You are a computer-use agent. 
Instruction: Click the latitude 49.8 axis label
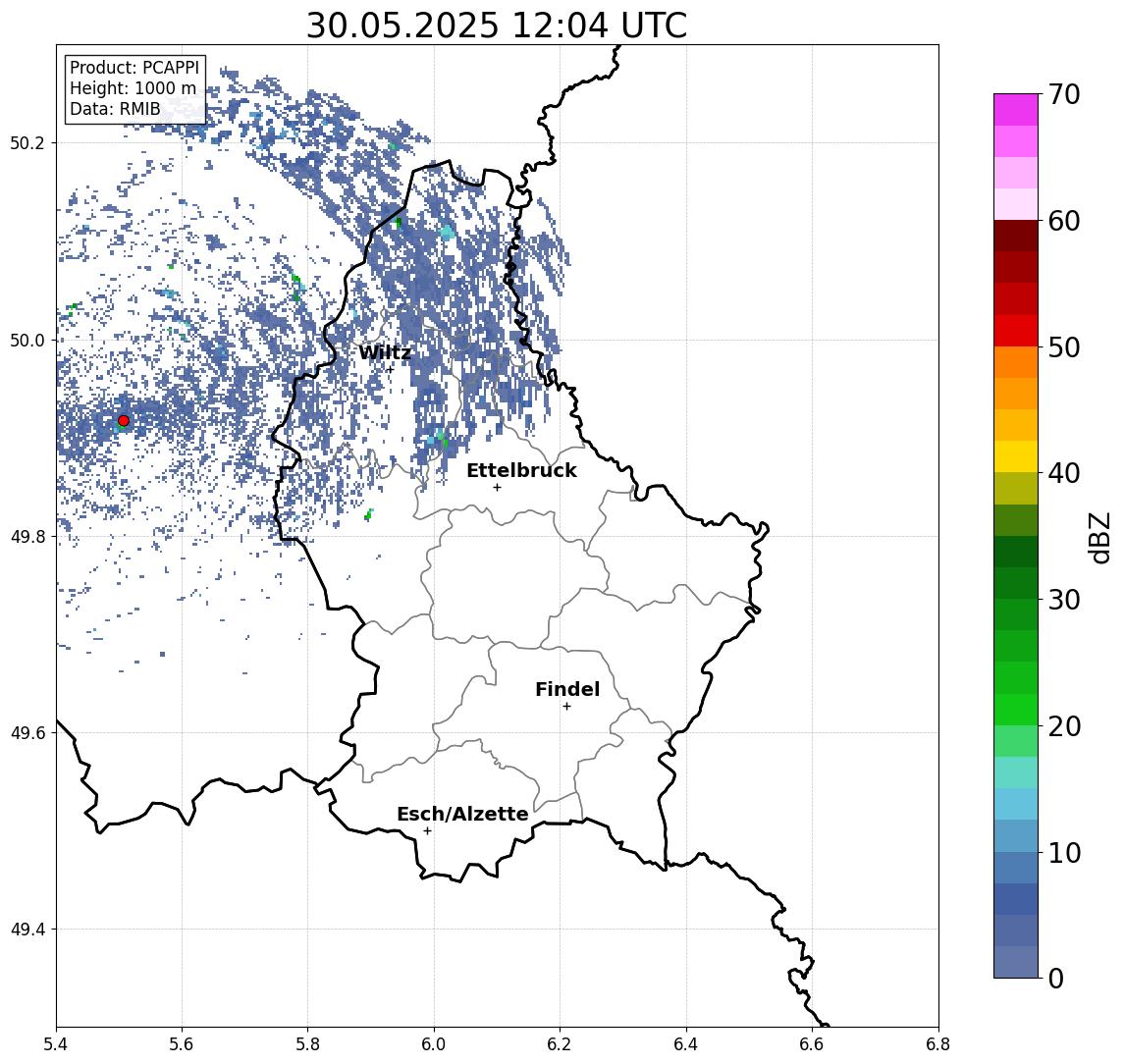pyautogui.click(x=27, y=536)
